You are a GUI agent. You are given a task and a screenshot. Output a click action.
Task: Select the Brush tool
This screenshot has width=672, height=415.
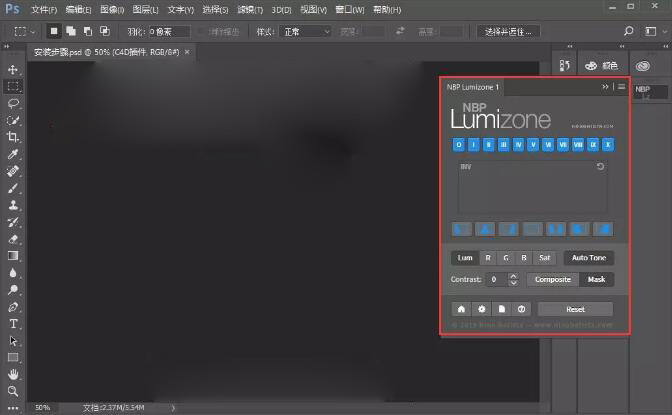(x=13, y=188)
